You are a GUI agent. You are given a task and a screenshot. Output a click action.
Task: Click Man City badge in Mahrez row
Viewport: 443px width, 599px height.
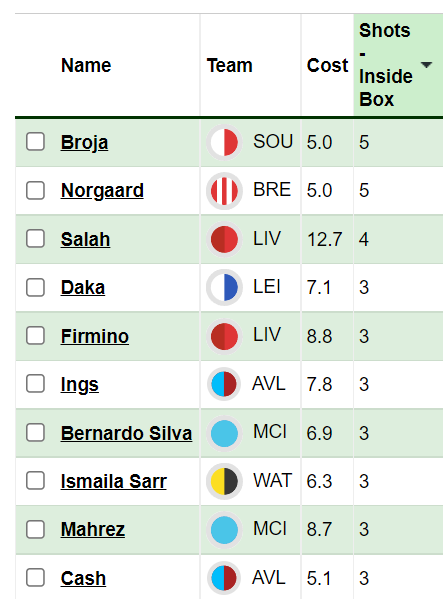click(224, 529)
